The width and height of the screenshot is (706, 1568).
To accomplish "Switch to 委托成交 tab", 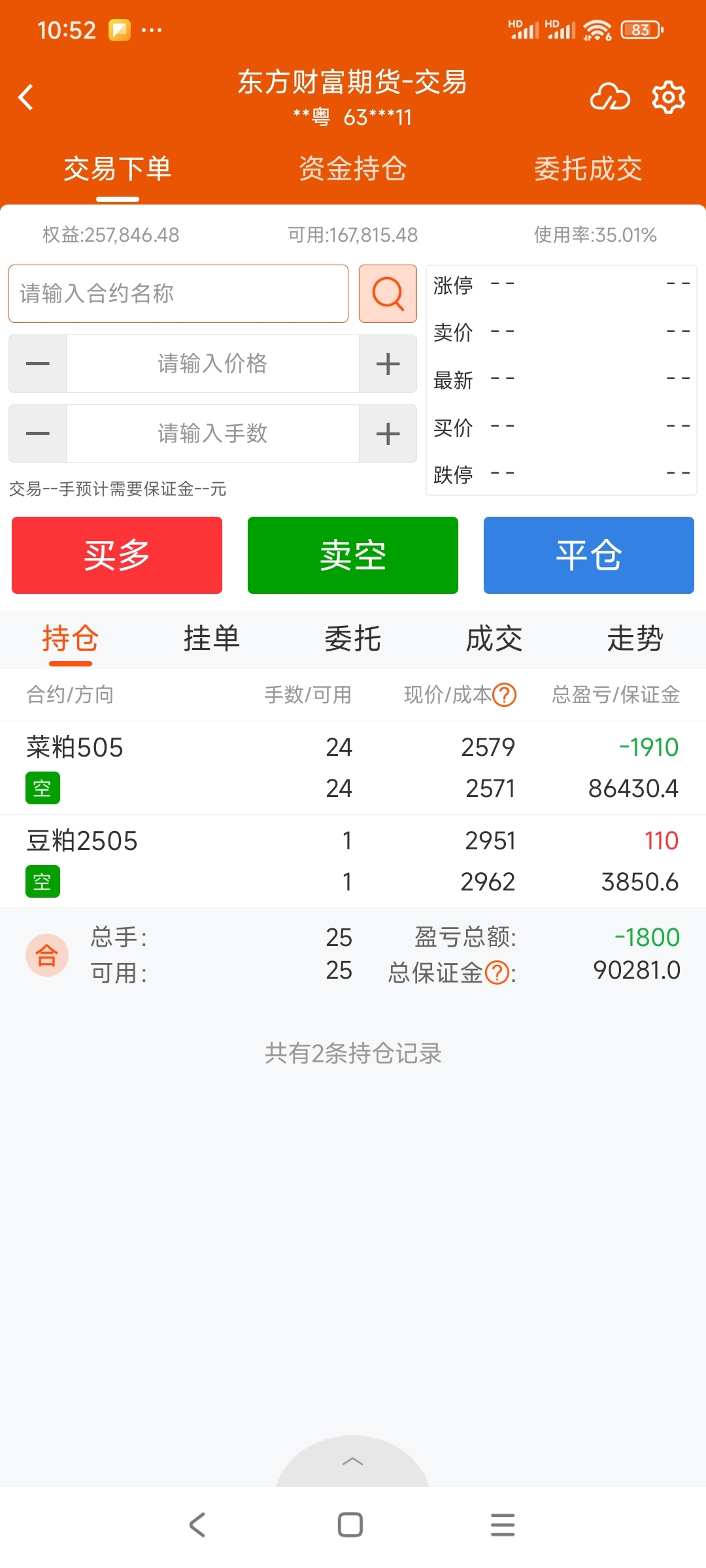I will pos(588,169).
